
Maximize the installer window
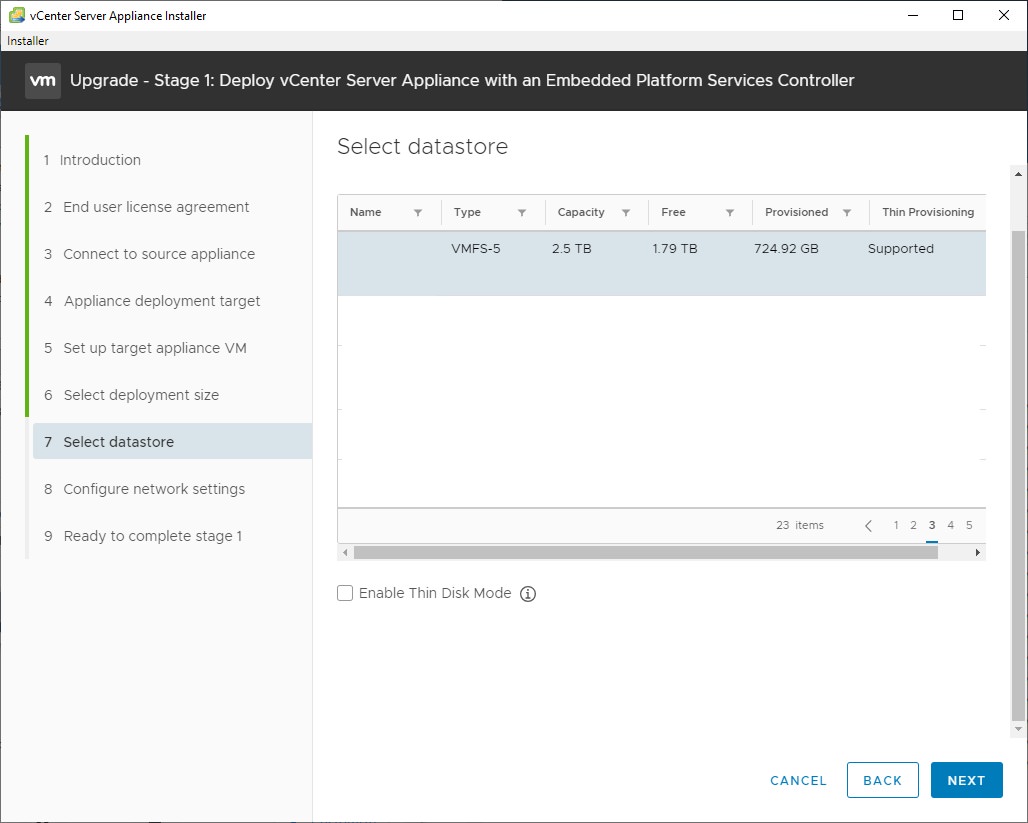pyautogui.click(x=958, y=15)
